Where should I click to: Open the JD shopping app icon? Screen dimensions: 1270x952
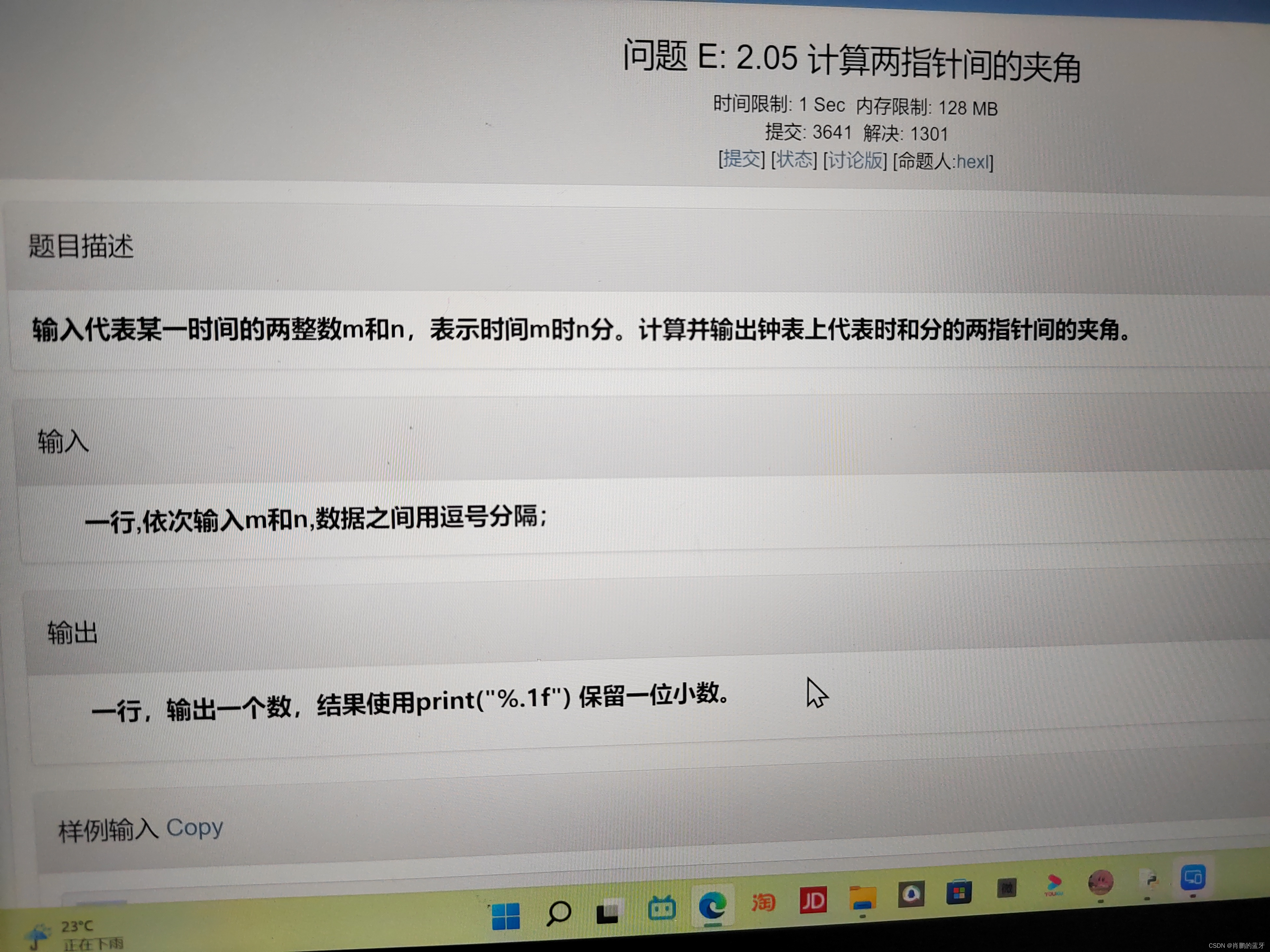point(813,900)
